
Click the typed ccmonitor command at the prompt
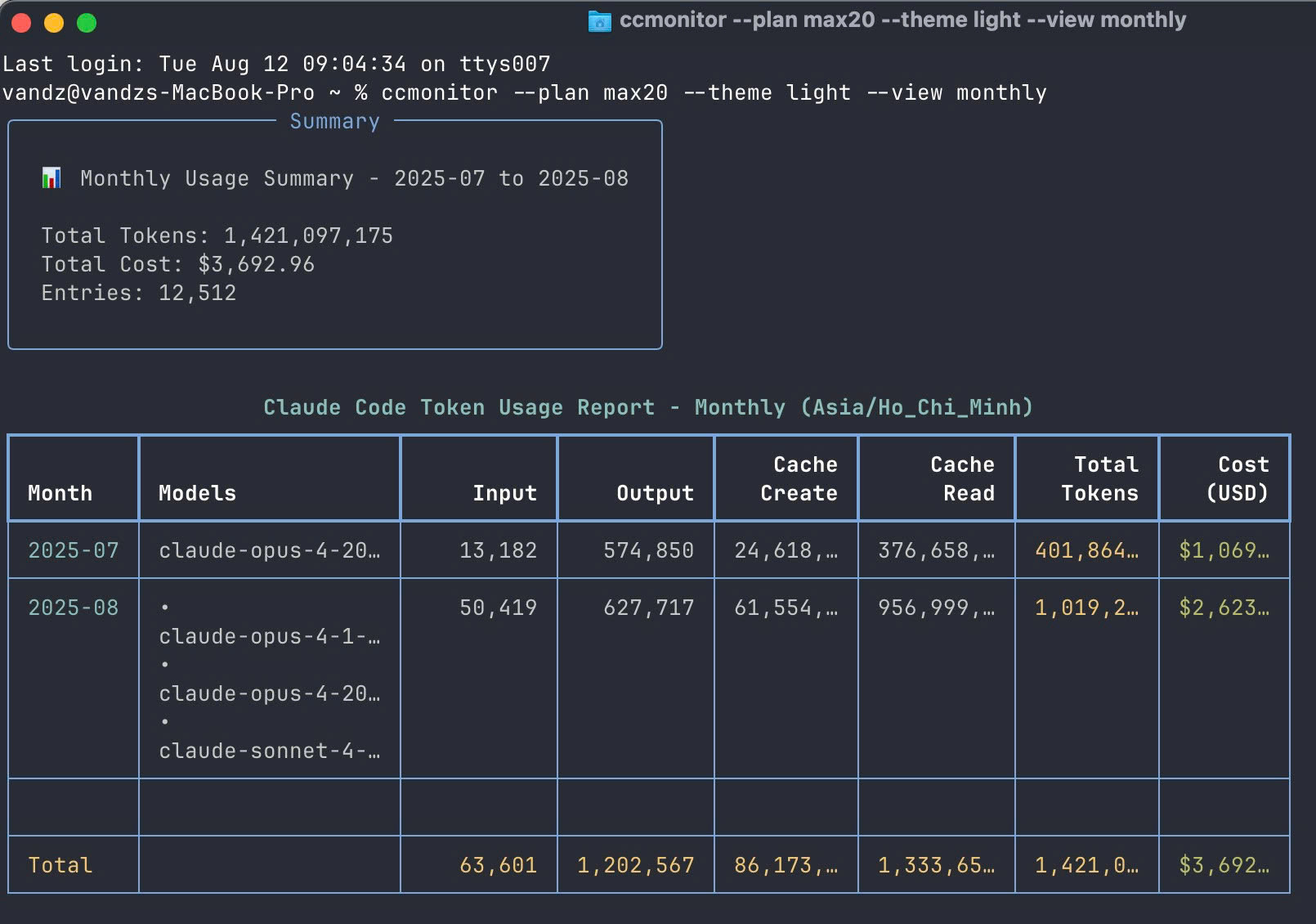coord(713,92)
